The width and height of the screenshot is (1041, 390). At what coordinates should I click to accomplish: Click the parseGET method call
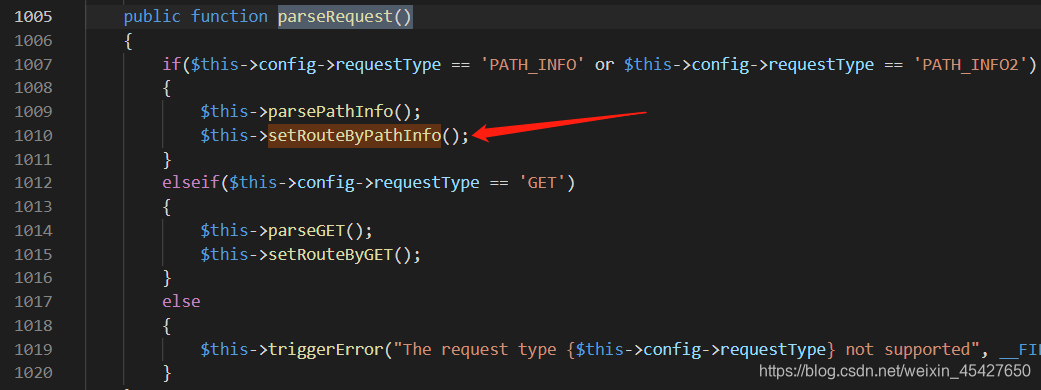pyautogui.click(x=307, y=231)
